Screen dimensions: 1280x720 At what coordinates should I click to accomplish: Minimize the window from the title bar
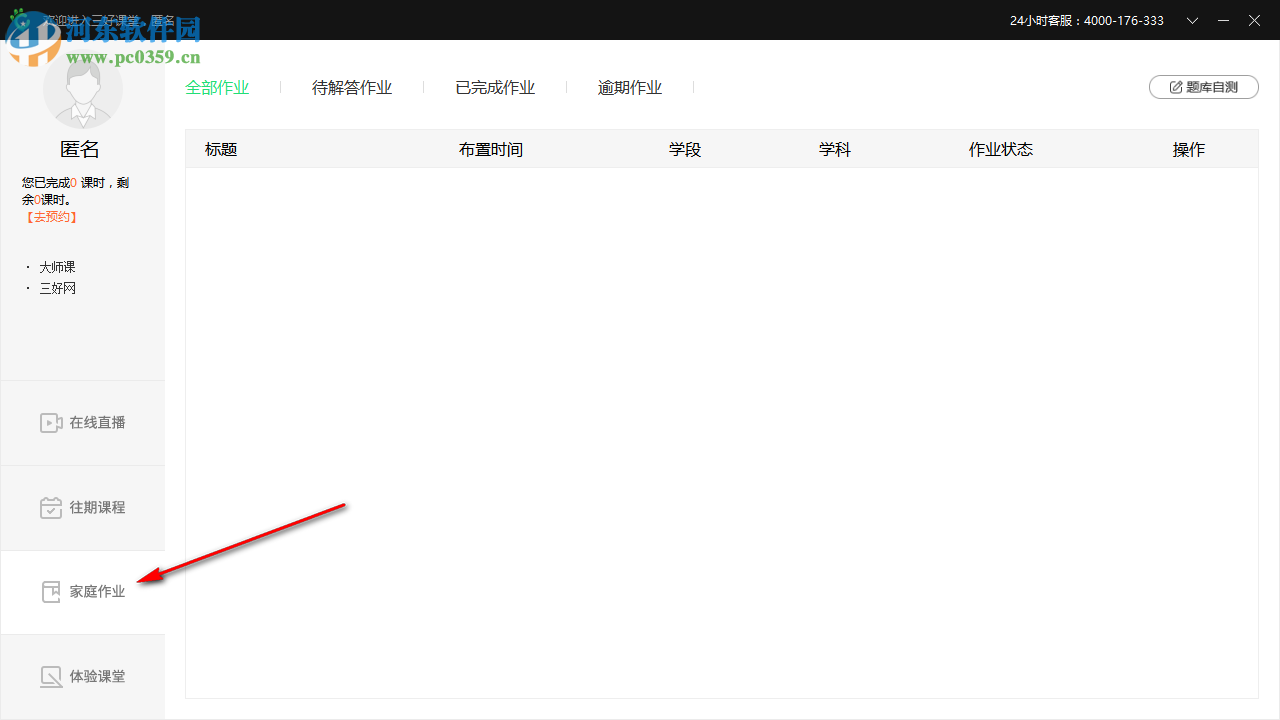pos(1223,20)
